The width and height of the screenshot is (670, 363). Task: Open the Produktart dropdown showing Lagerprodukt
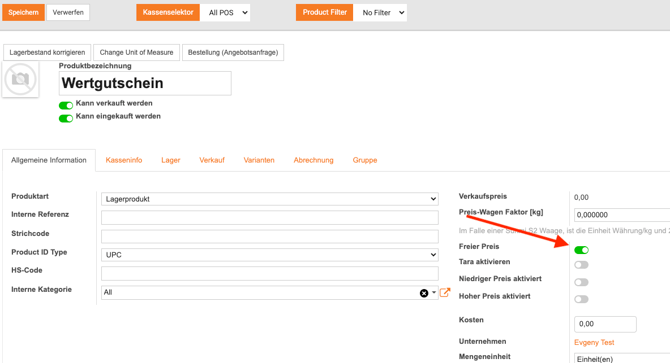point(270,199)
